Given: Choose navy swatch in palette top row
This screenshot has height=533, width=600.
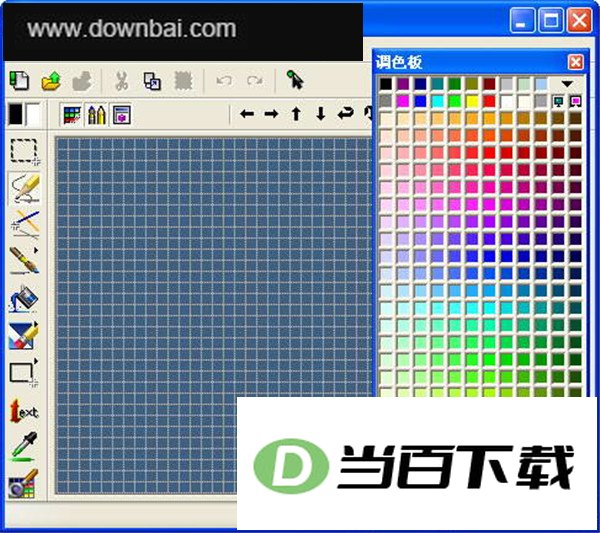Looking at the screenshot, I should tap(420, 84).
